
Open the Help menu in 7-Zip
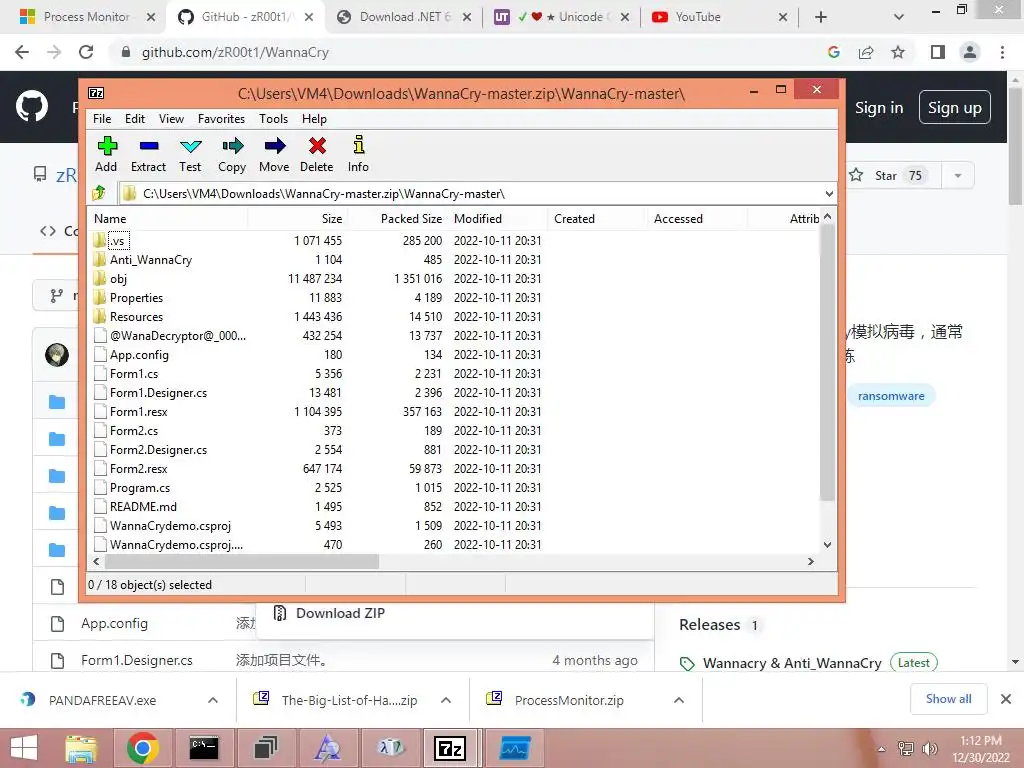pyautogui.click(x=314, y=119)
